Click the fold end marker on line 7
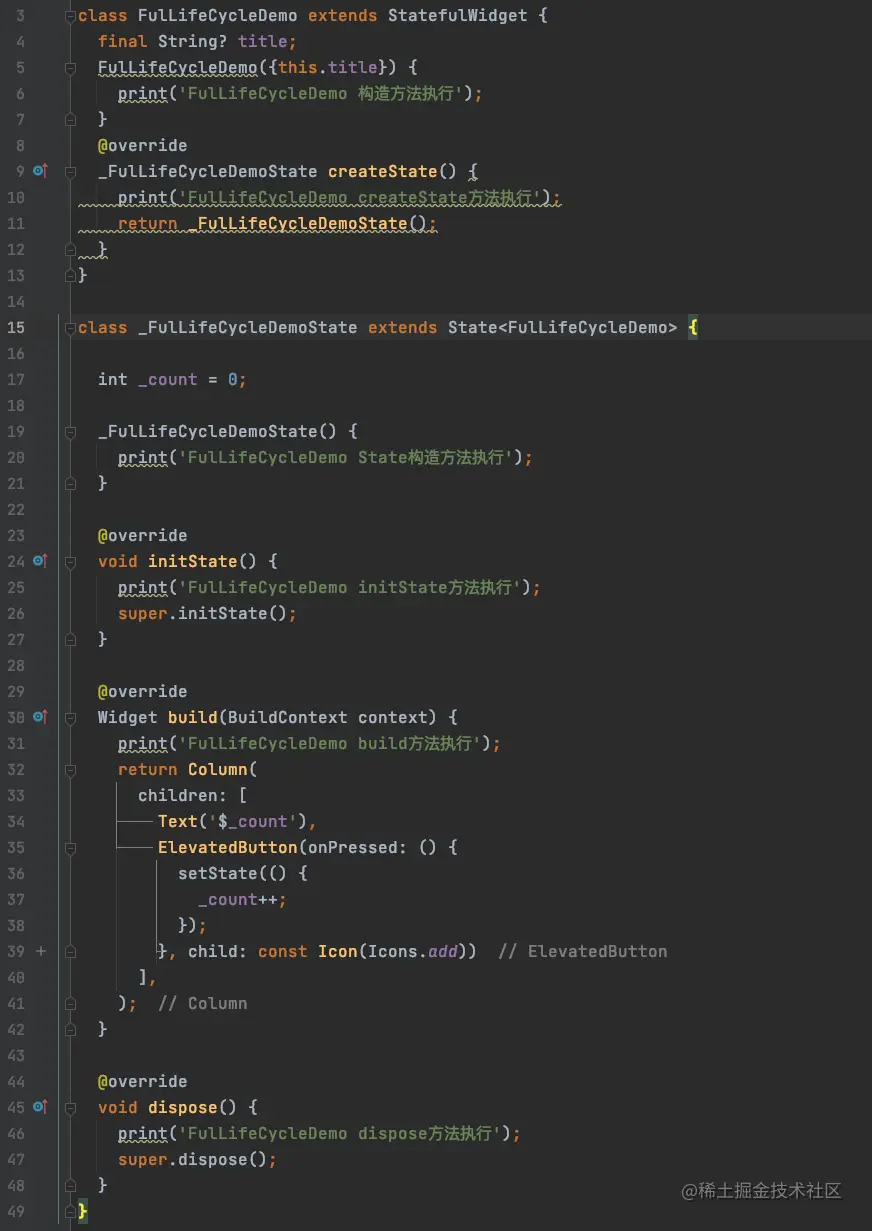The width and height of the screenshot is (872, 1231). (70, 119)
